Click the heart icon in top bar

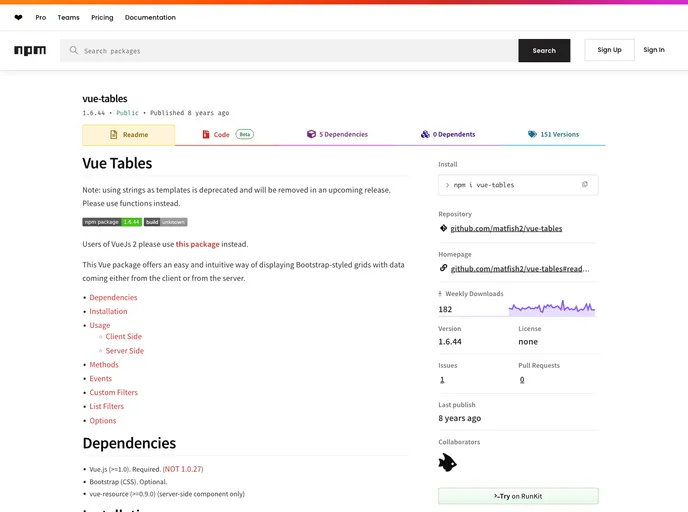point(18,18)
